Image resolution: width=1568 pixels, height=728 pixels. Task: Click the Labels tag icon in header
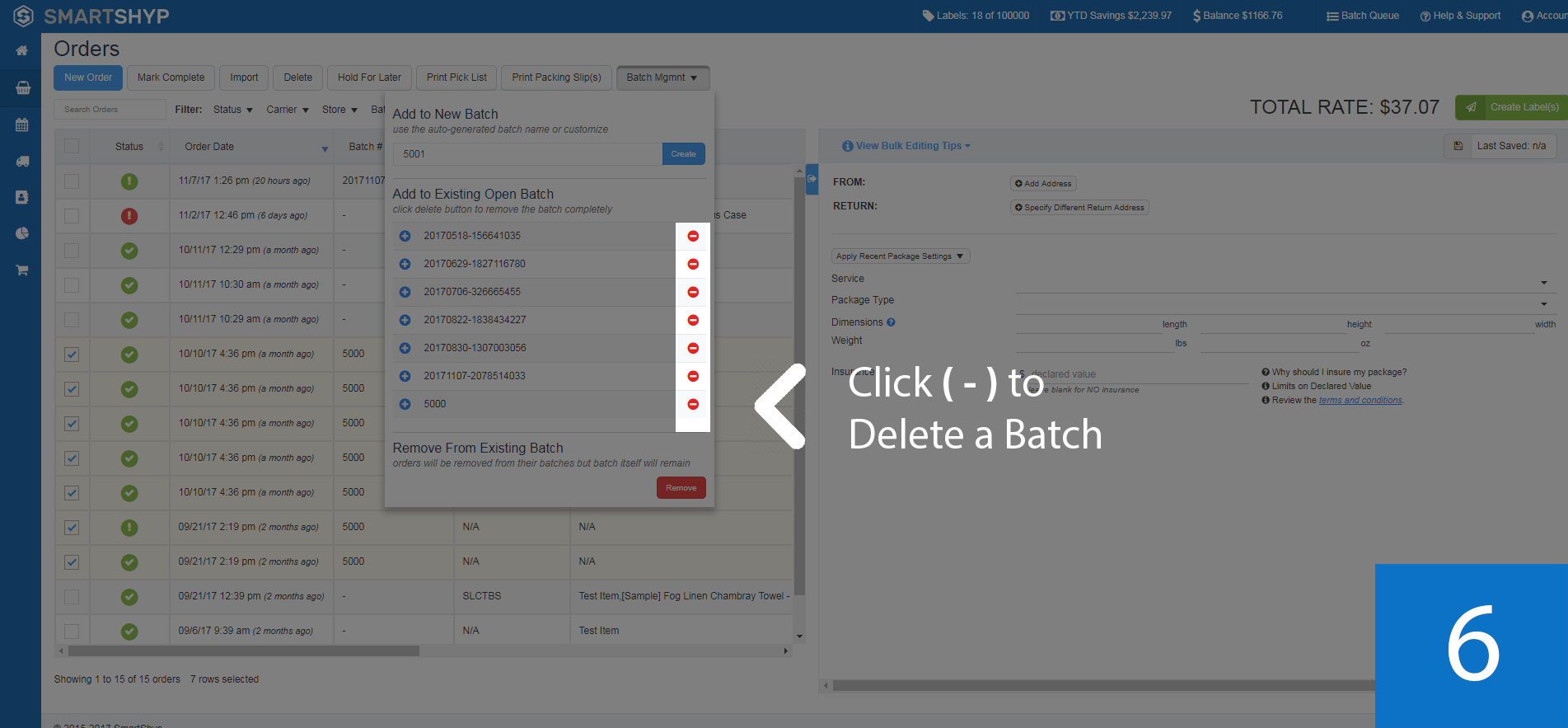click(x=928, y=16)
